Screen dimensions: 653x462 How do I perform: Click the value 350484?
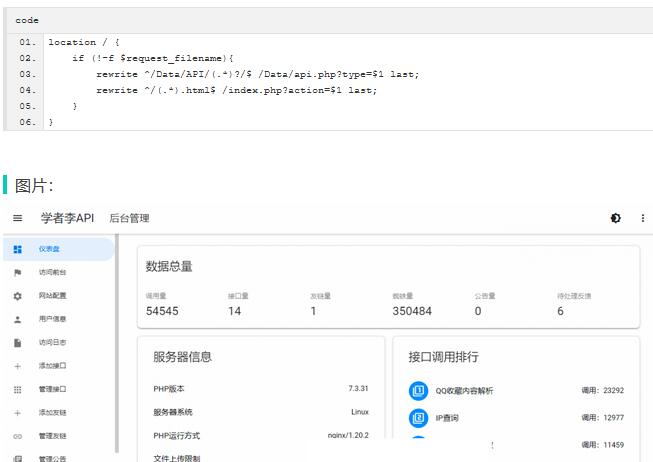[x=412, y=311]
